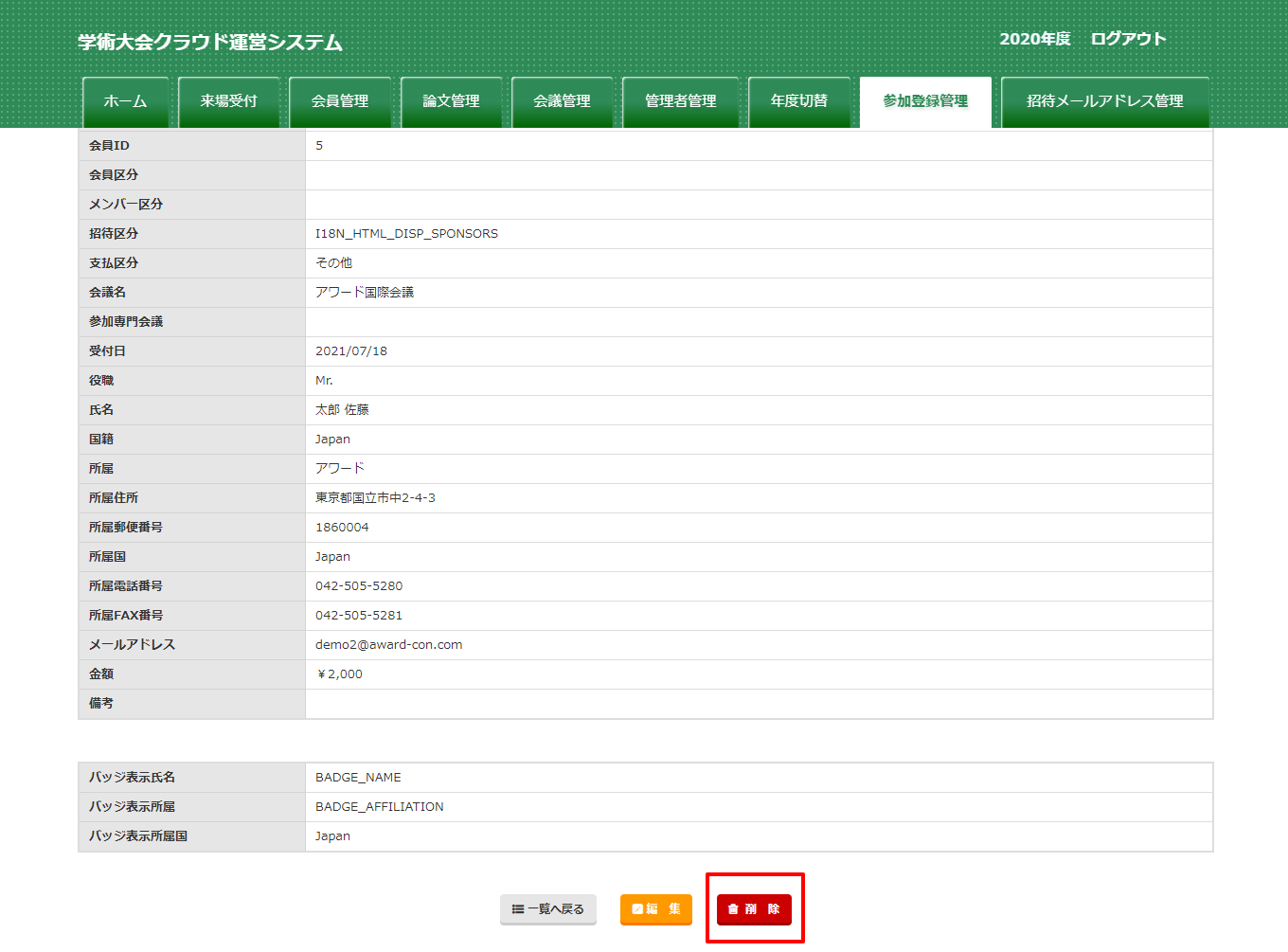Go to the 会員管理 tab
The height and width of the screenshot is (952, 1288).
pyautogui.click(x=340, y=101)
